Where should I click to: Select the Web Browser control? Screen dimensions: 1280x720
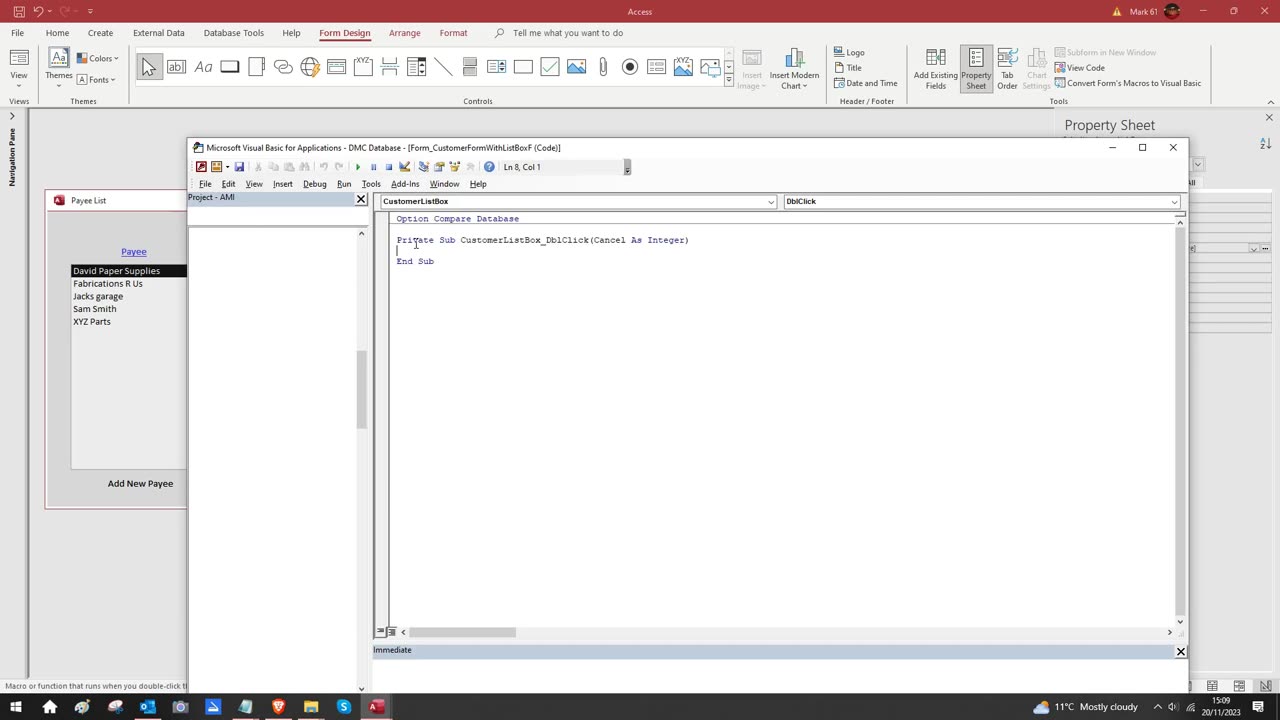[x=310, y=67]
